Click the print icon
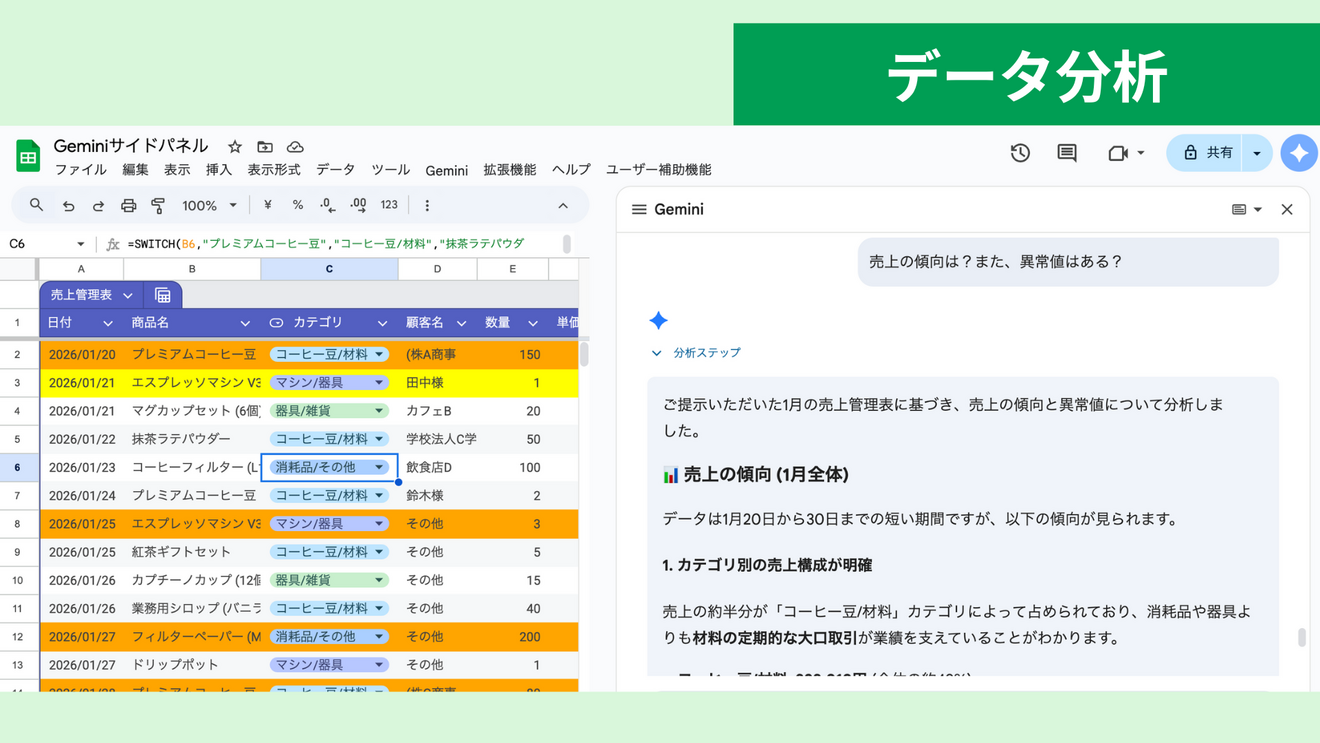Viewport: 1320px width, 743px height. coord(128,206)
